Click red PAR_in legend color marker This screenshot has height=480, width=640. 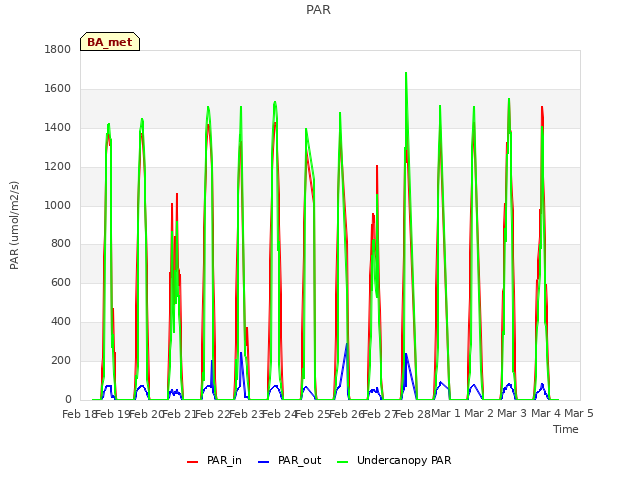click(192, 462)
